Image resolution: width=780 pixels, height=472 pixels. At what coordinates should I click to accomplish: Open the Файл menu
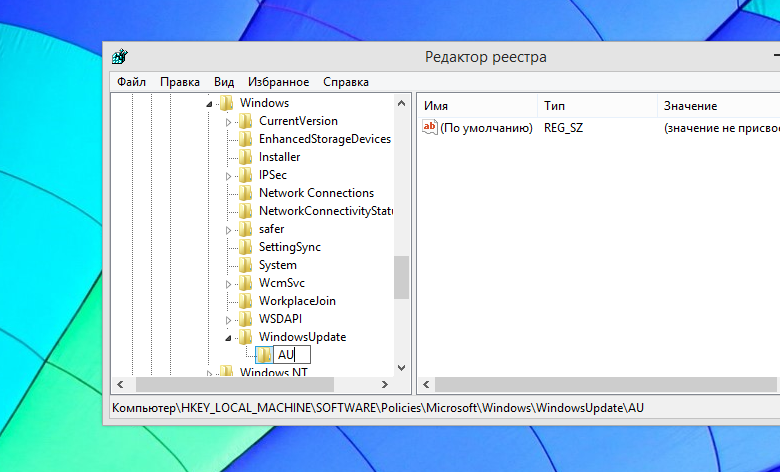pyautogui.click(x=131, y=82)
